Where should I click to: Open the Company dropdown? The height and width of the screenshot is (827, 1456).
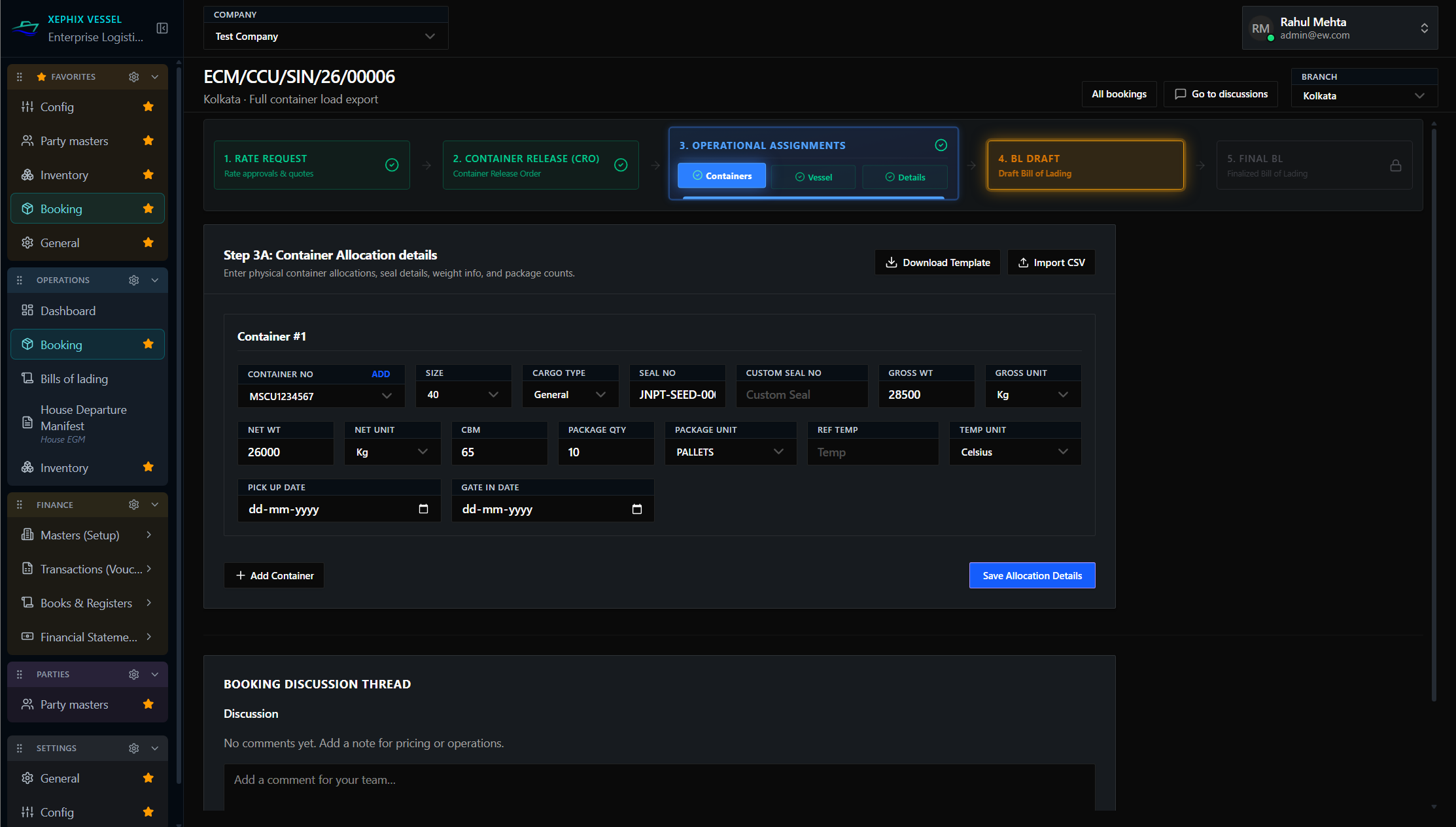point(326,37)
